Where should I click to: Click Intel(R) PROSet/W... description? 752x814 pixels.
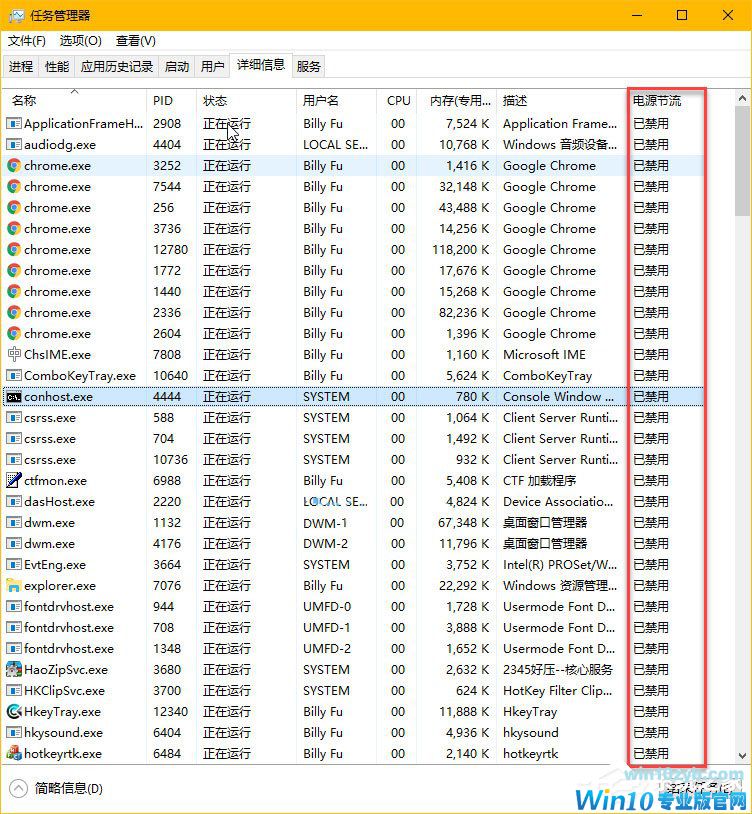[559, 564]
